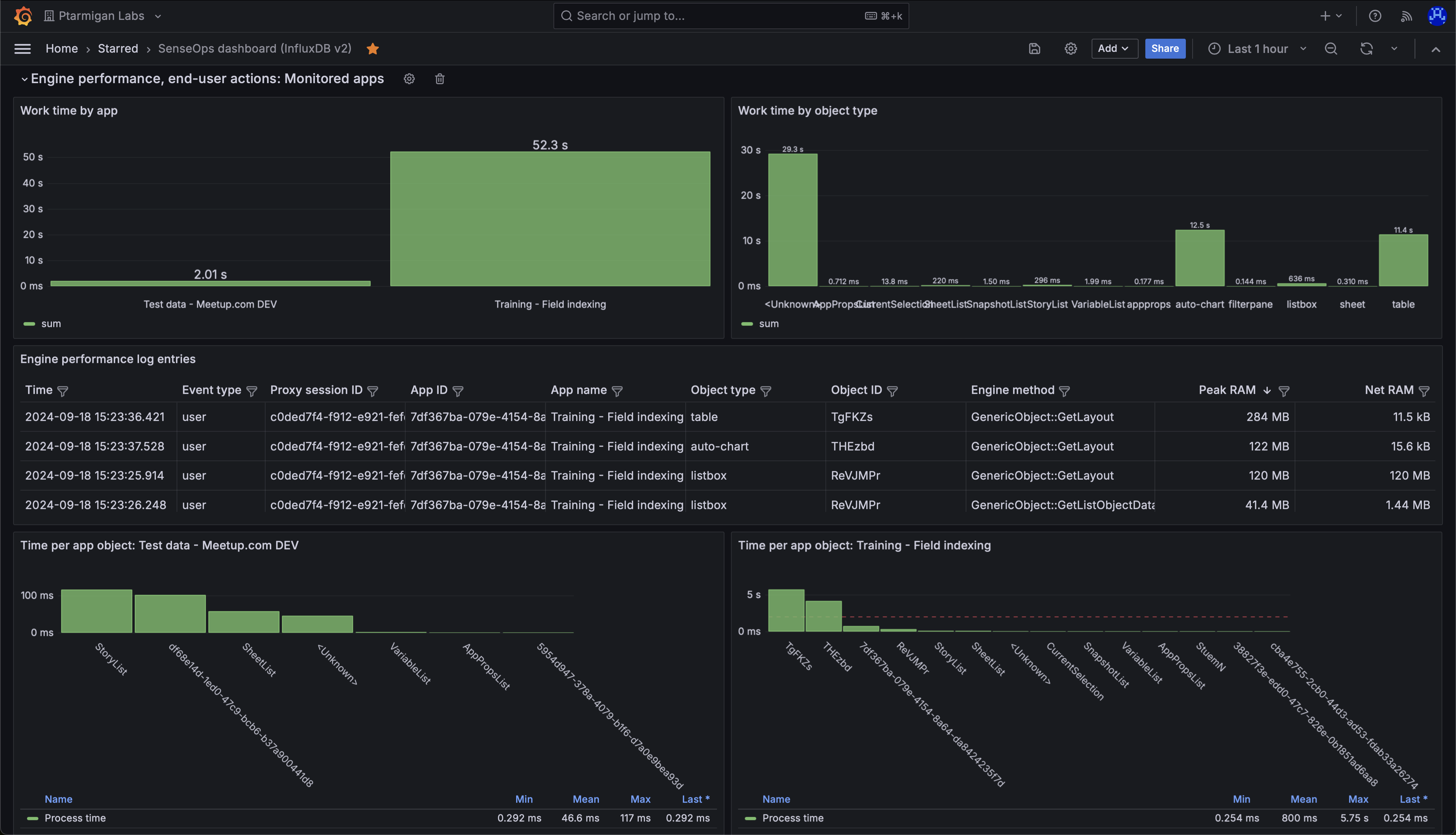Screen dimensions: 1456x835
Task: Open the Add panel menu
Action: click(1114, 49)
